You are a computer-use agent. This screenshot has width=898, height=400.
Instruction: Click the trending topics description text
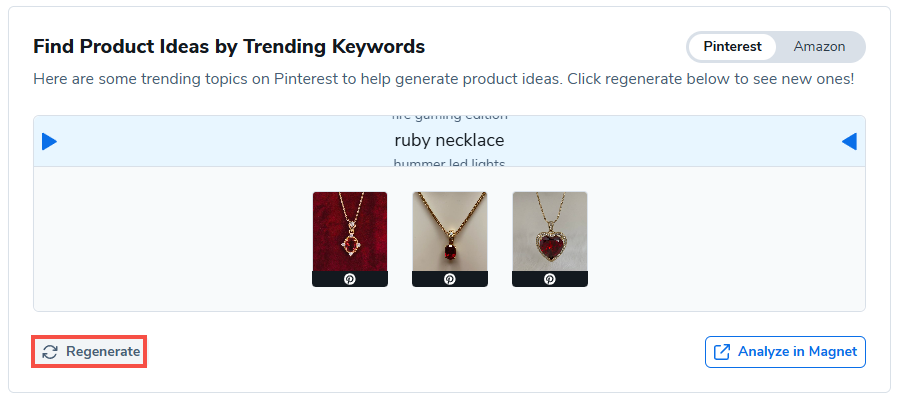click(443, 78)
